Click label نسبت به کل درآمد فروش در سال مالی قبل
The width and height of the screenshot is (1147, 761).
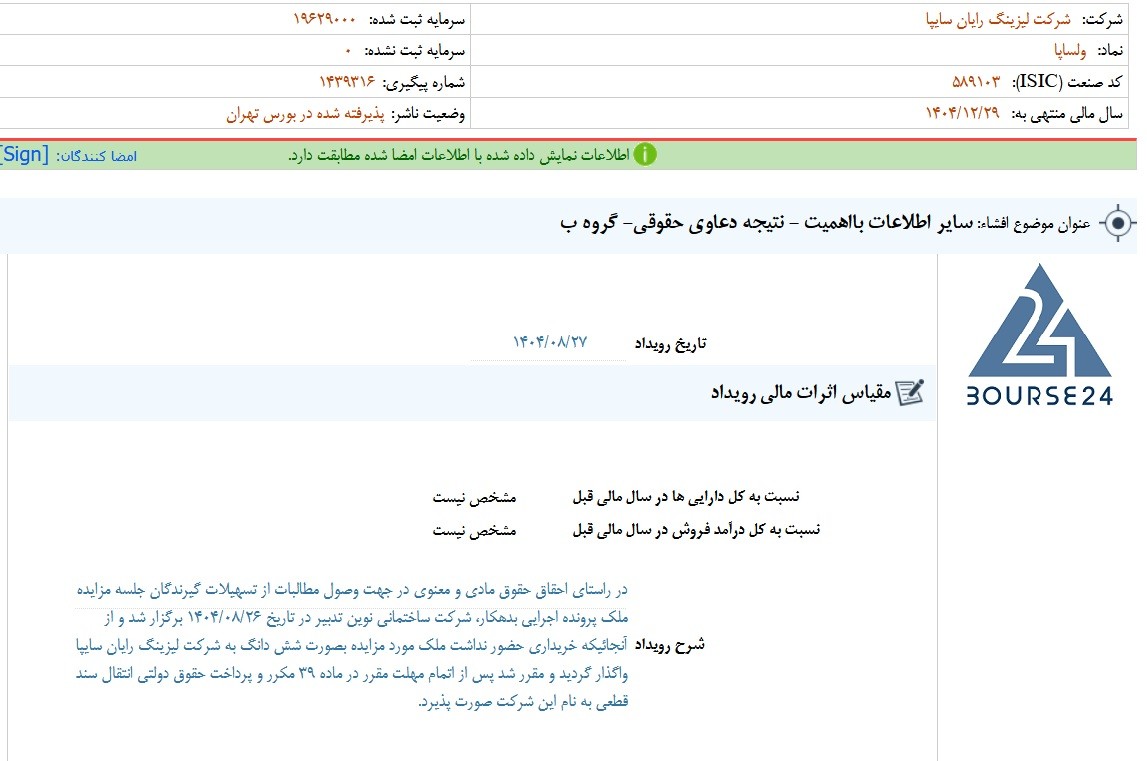(x=696, y=530)
